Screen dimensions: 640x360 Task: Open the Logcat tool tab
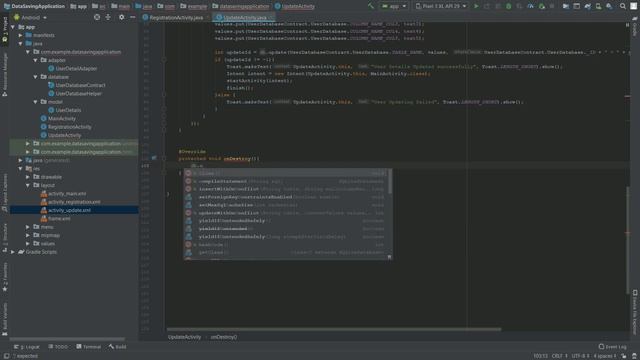[x=27, y=347]
